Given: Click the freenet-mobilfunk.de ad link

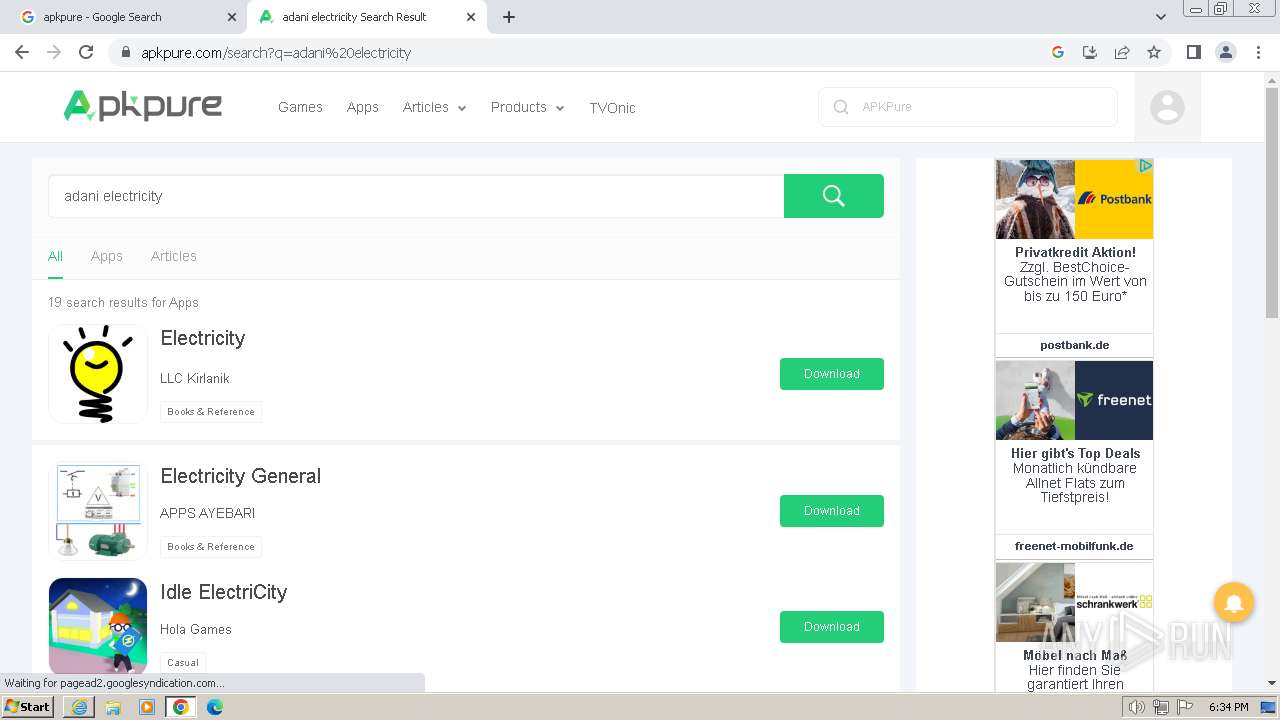Looking at the screenshot, I should tap(1074, 546).
